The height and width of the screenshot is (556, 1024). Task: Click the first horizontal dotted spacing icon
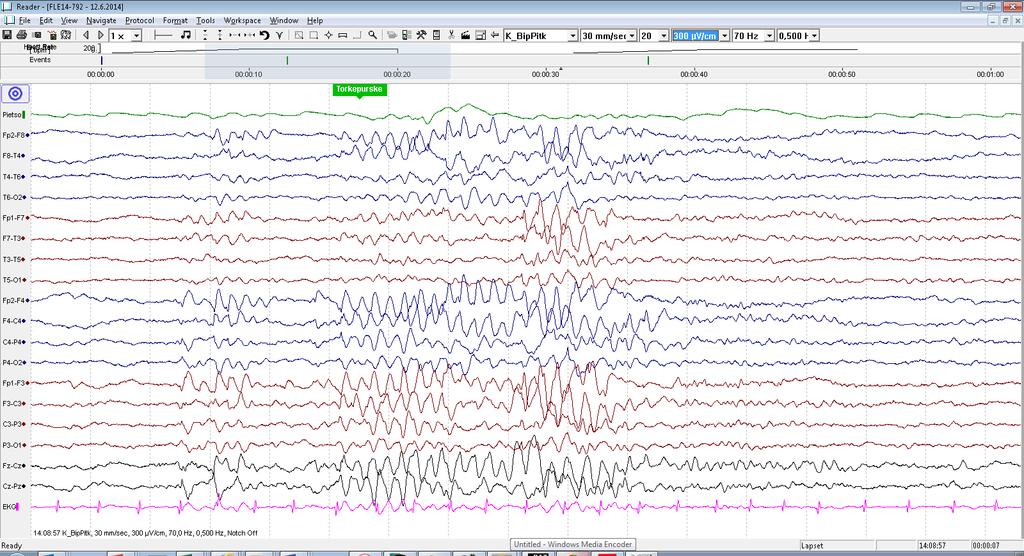[234, 35]
